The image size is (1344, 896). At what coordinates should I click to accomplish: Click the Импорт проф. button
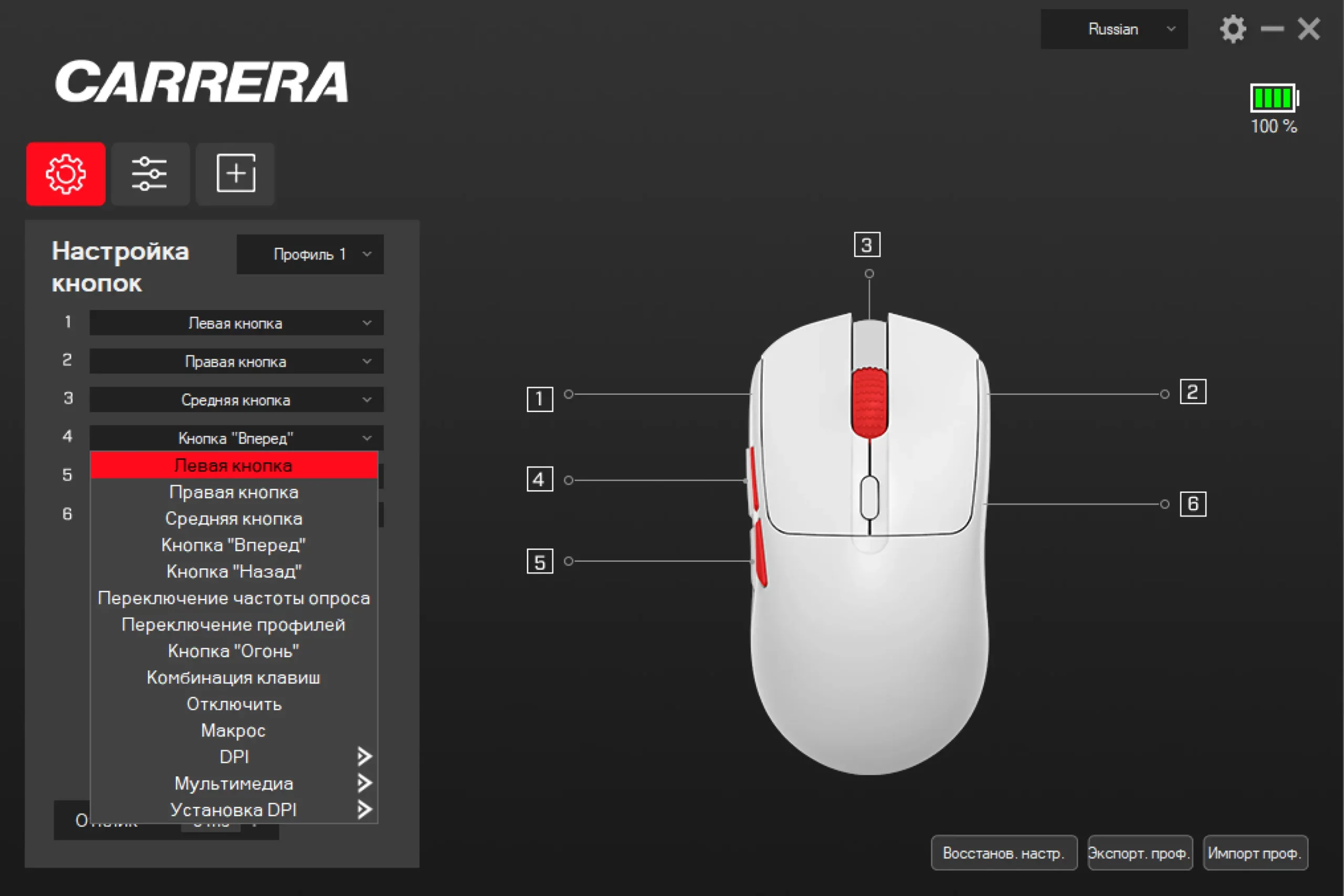[1255, 853]
